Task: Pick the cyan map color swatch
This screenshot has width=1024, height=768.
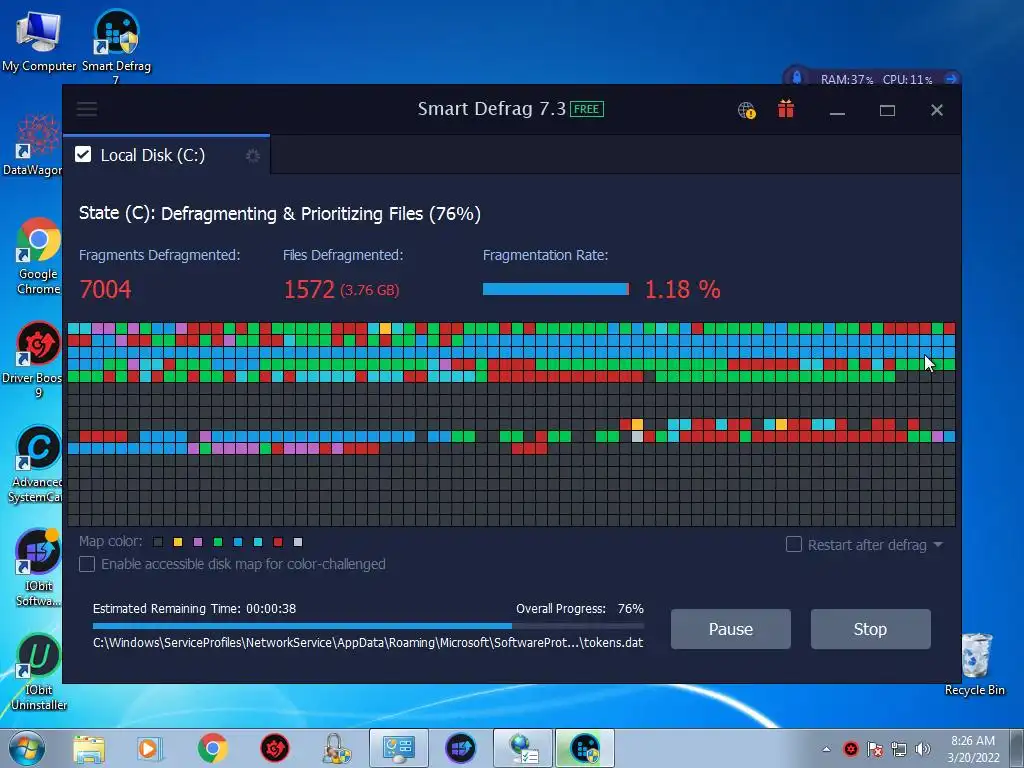Action: pos(258,542)
